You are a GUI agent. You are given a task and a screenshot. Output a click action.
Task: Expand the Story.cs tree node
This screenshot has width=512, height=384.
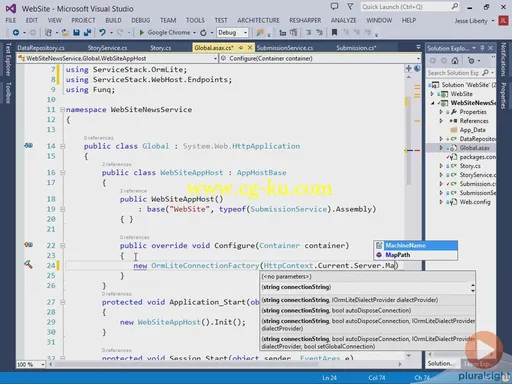[441, 166]
